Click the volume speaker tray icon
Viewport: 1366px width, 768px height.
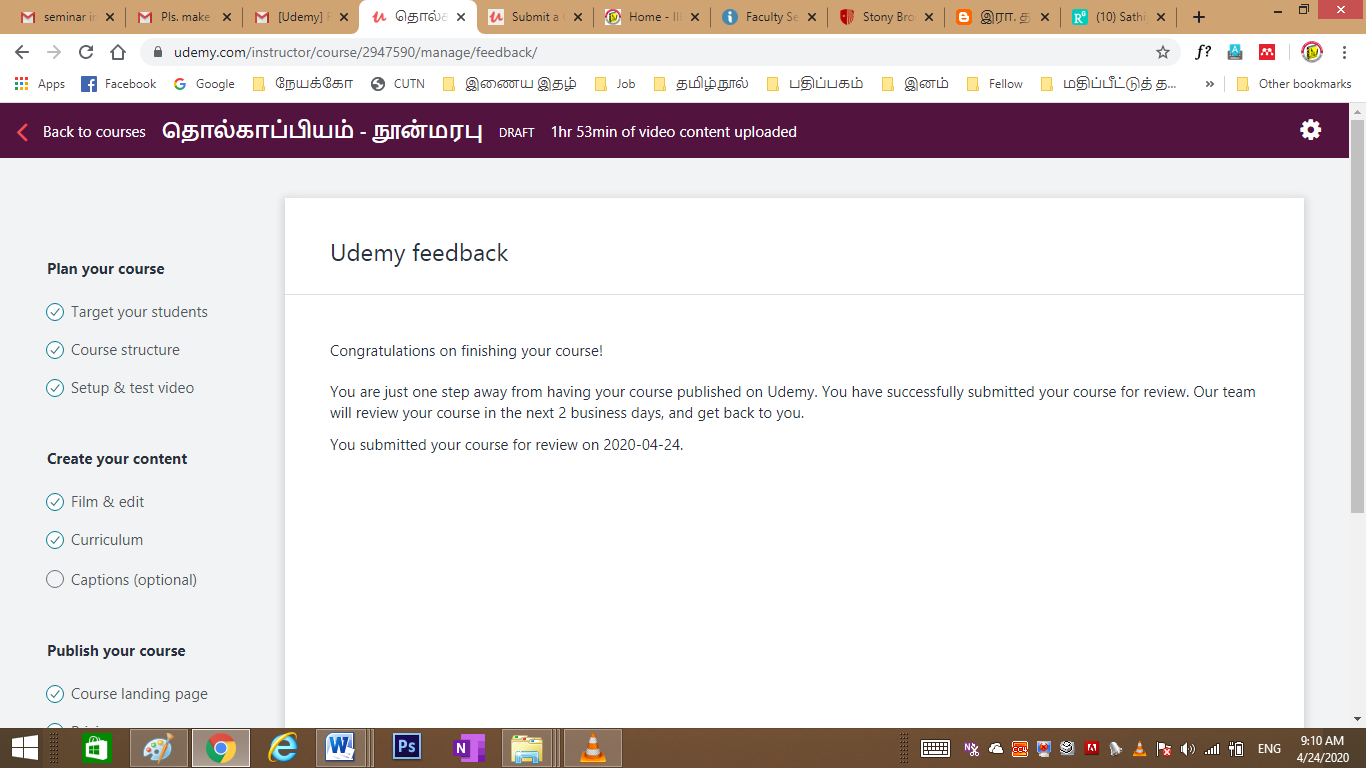pyautogui.click(x=1188, y=749)
